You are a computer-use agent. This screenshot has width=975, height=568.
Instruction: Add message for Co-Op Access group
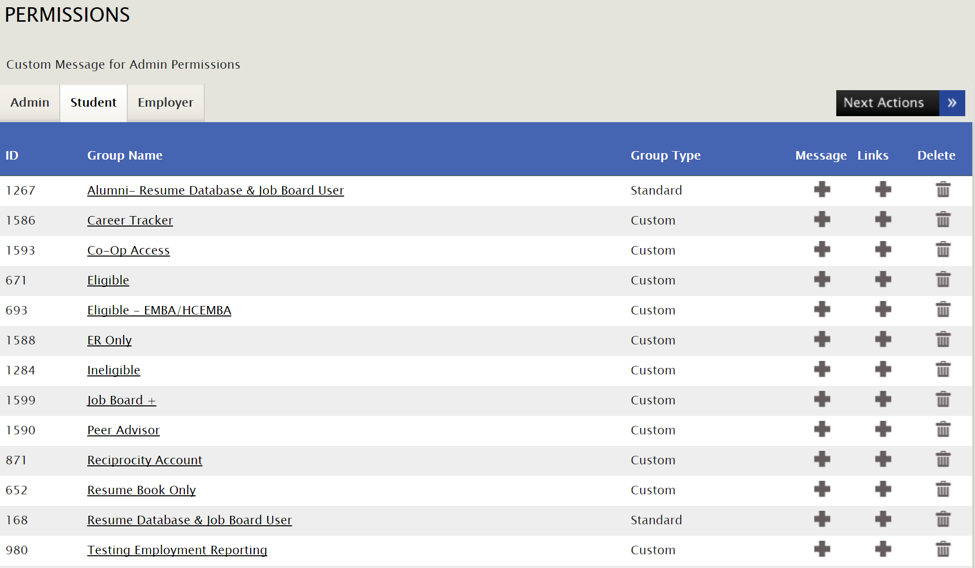(822, 249)
